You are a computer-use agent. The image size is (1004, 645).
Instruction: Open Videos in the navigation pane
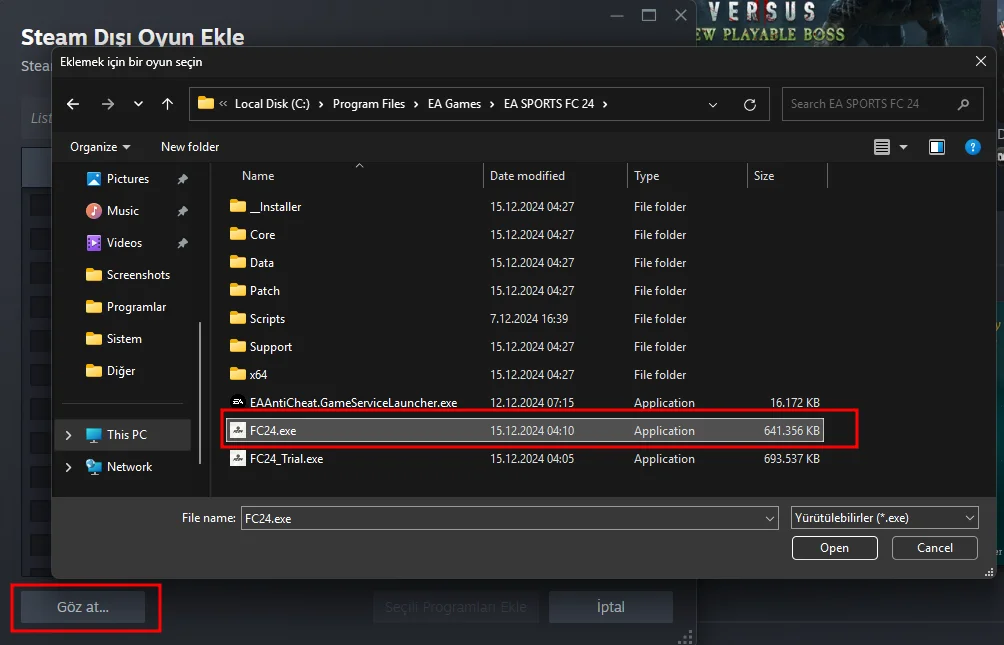coord(124,243)
